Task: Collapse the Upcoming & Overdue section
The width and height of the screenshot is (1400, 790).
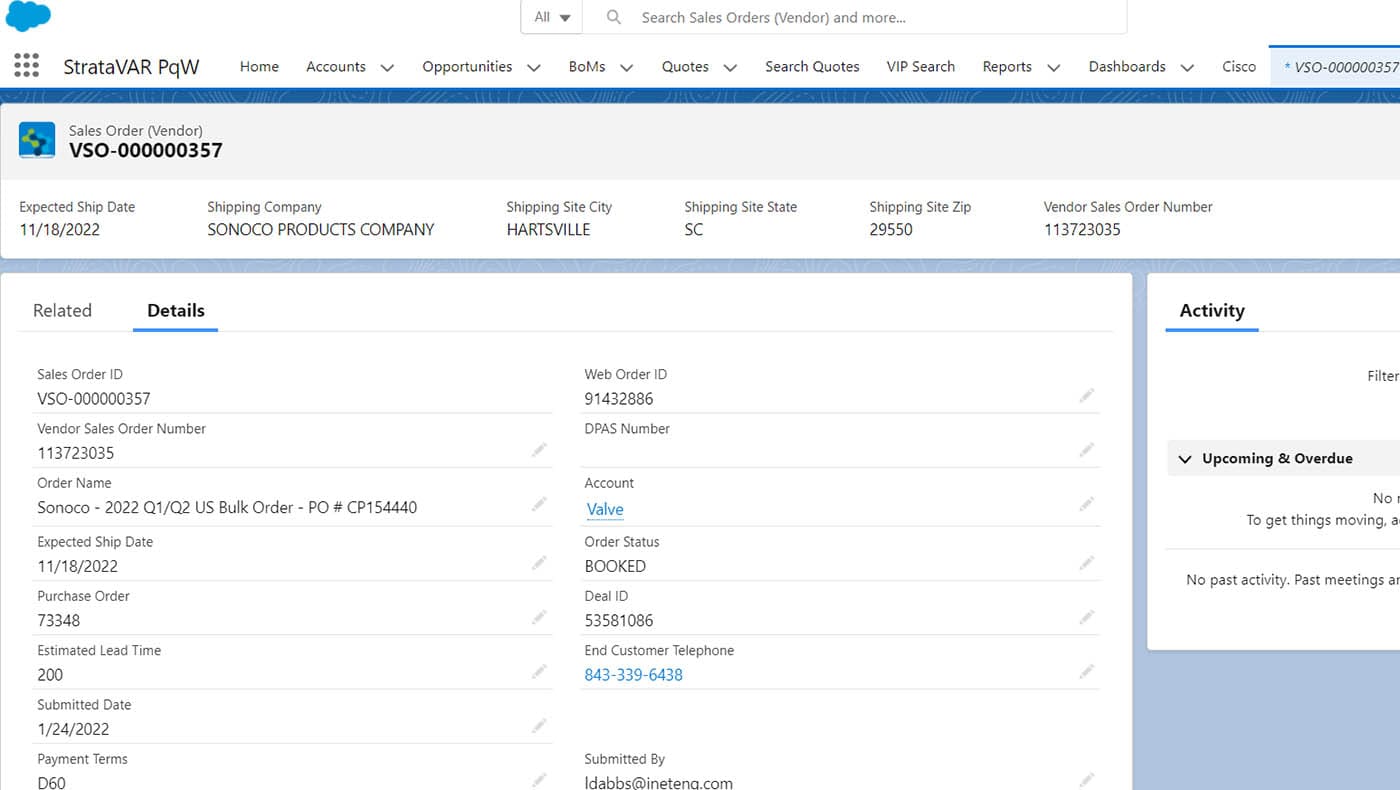Action: (1185, 459)
